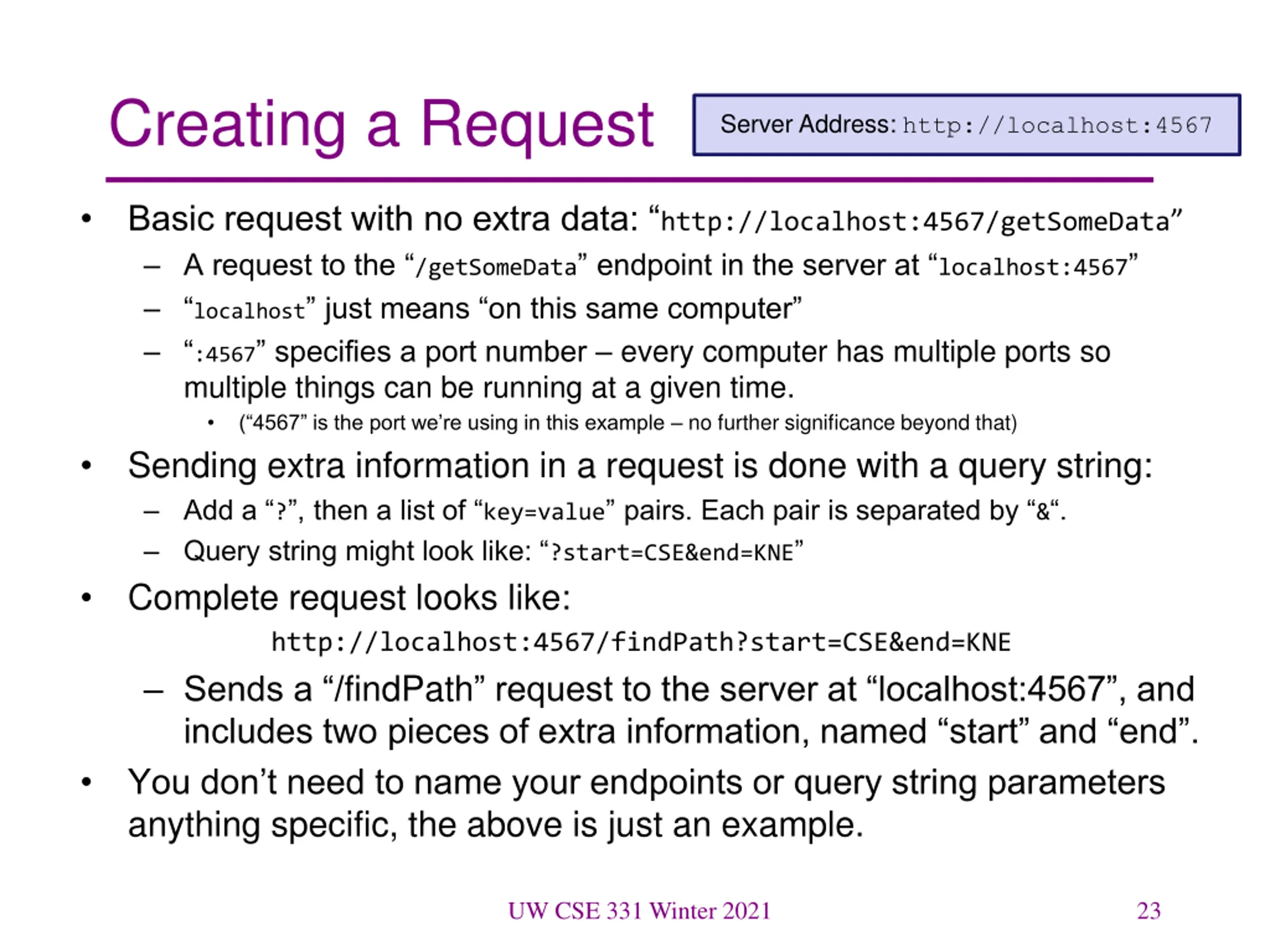Select the Server Address box

point(966,124)
